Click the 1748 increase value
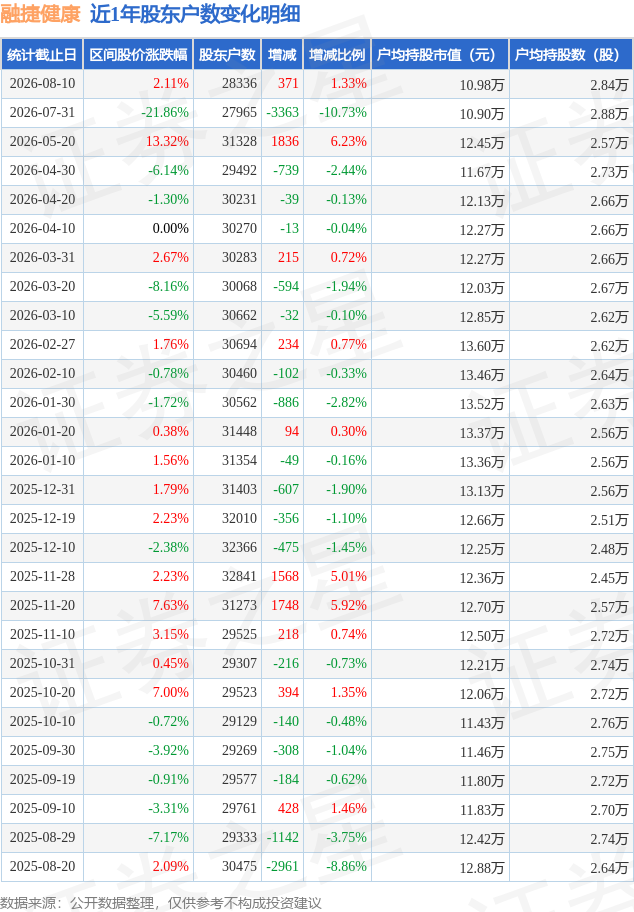This screenshot has height=912, width=634. coord(285,605)
